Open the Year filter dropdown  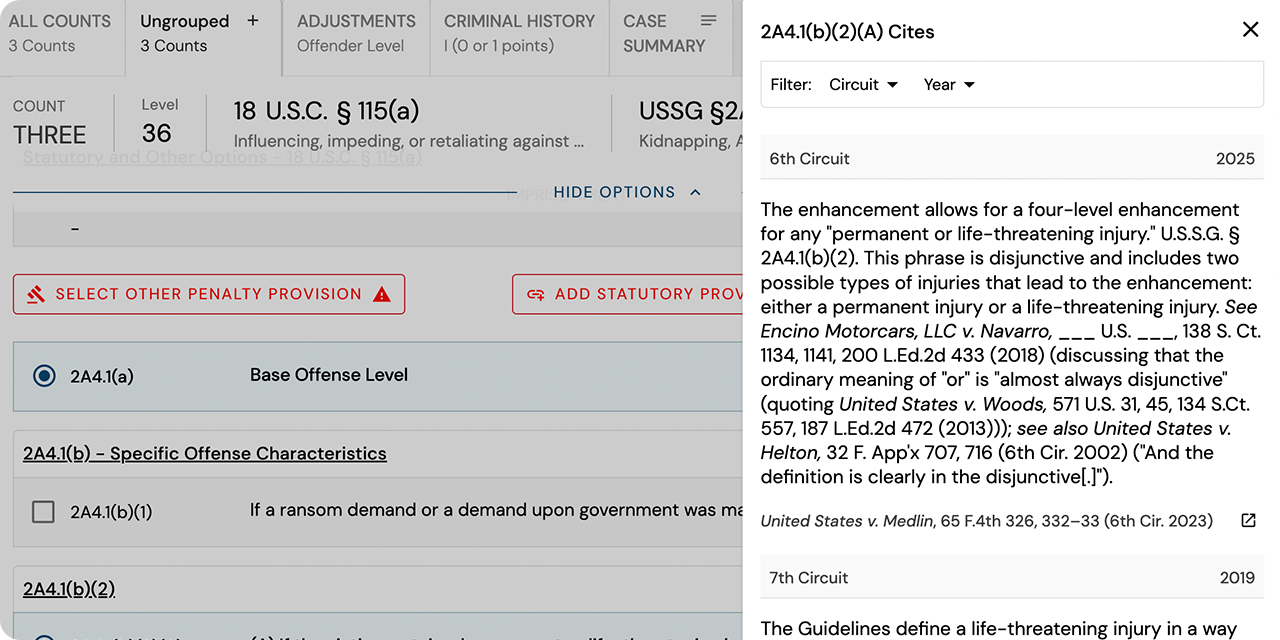(x=947, y=84)
